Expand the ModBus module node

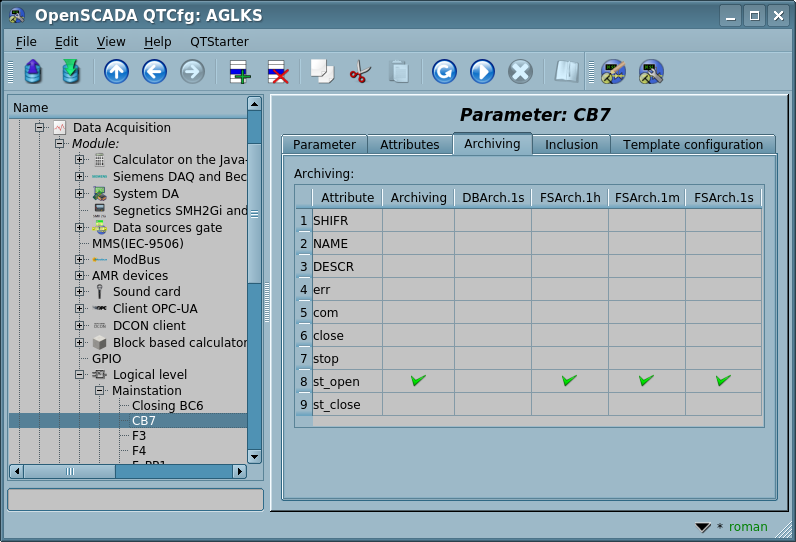tap(79, 259)
